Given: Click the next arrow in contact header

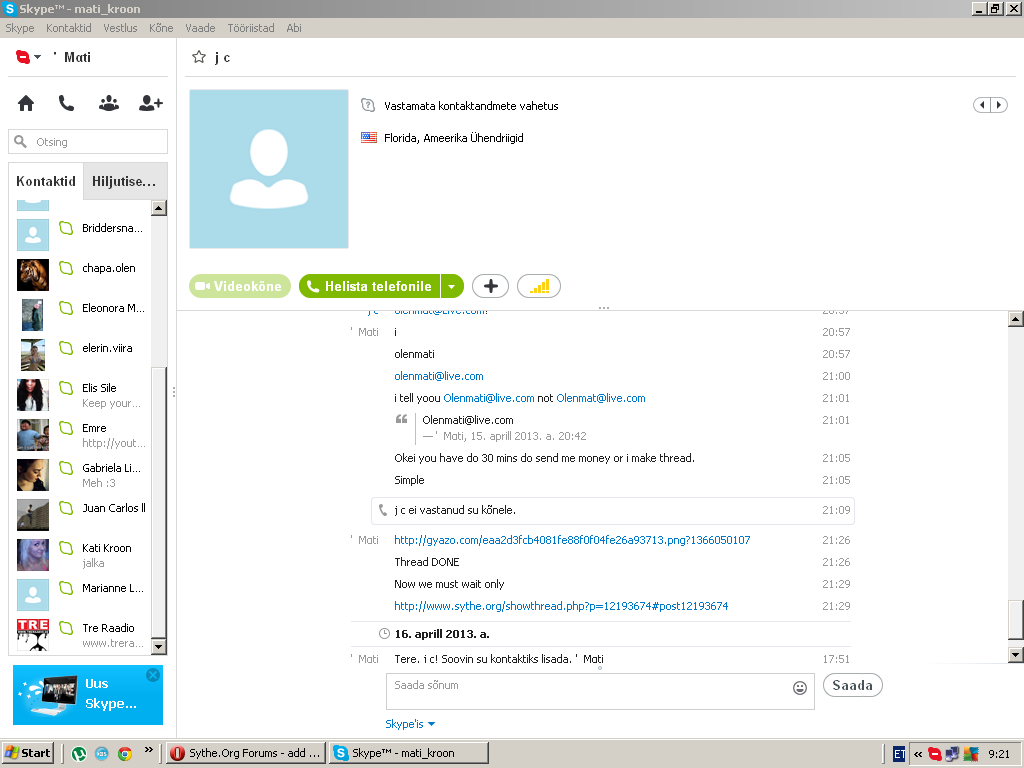Looking at the screenshot, I should pyautogui.click(x=999, y=105).
